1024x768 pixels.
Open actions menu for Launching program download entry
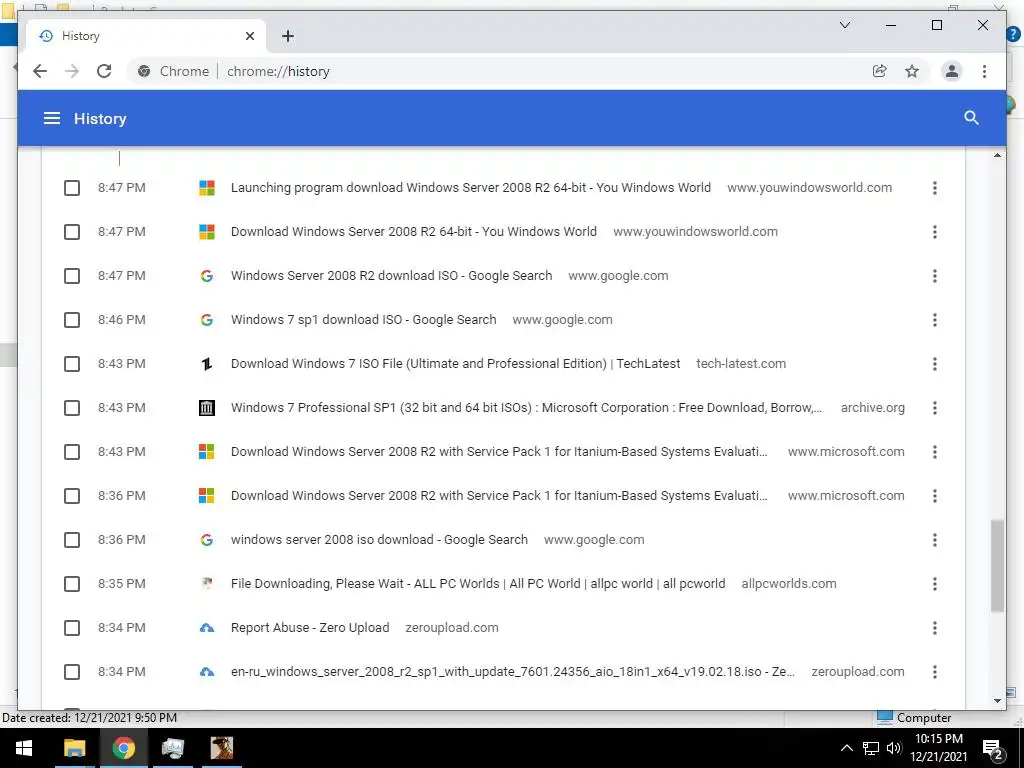coord(935,188)
